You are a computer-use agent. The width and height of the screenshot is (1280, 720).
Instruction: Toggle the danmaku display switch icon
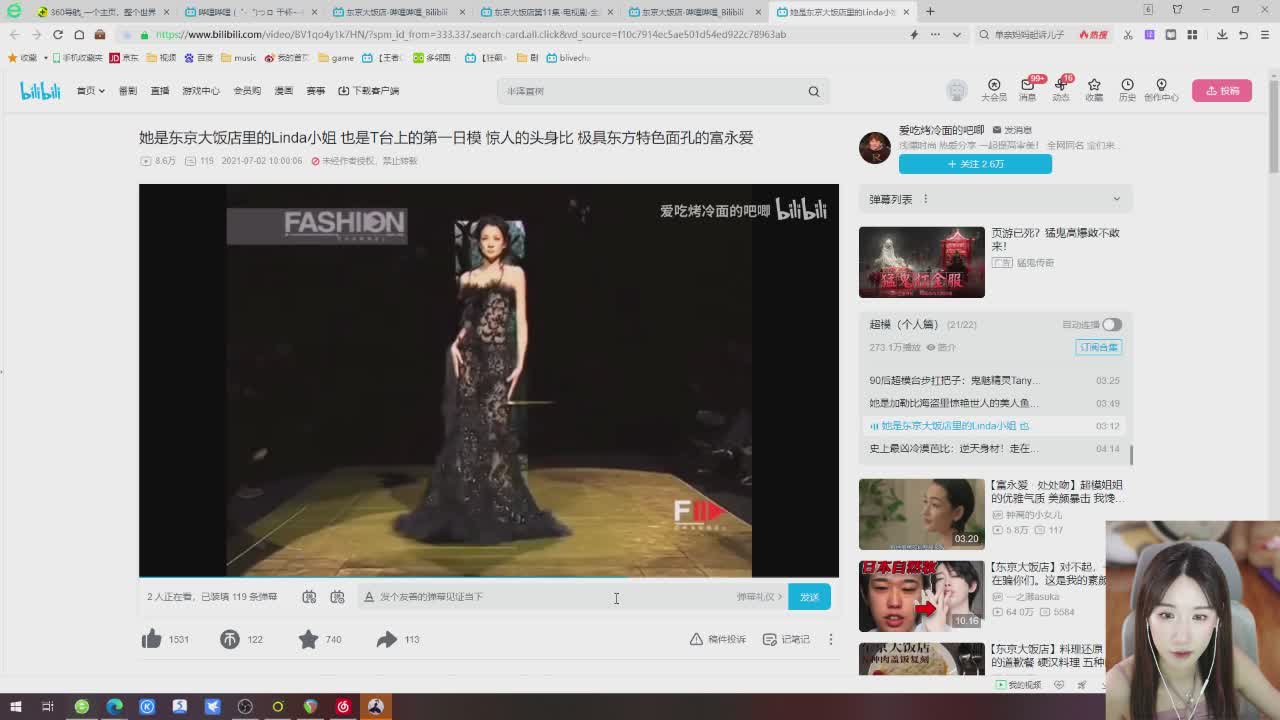[x=309, y=597]
